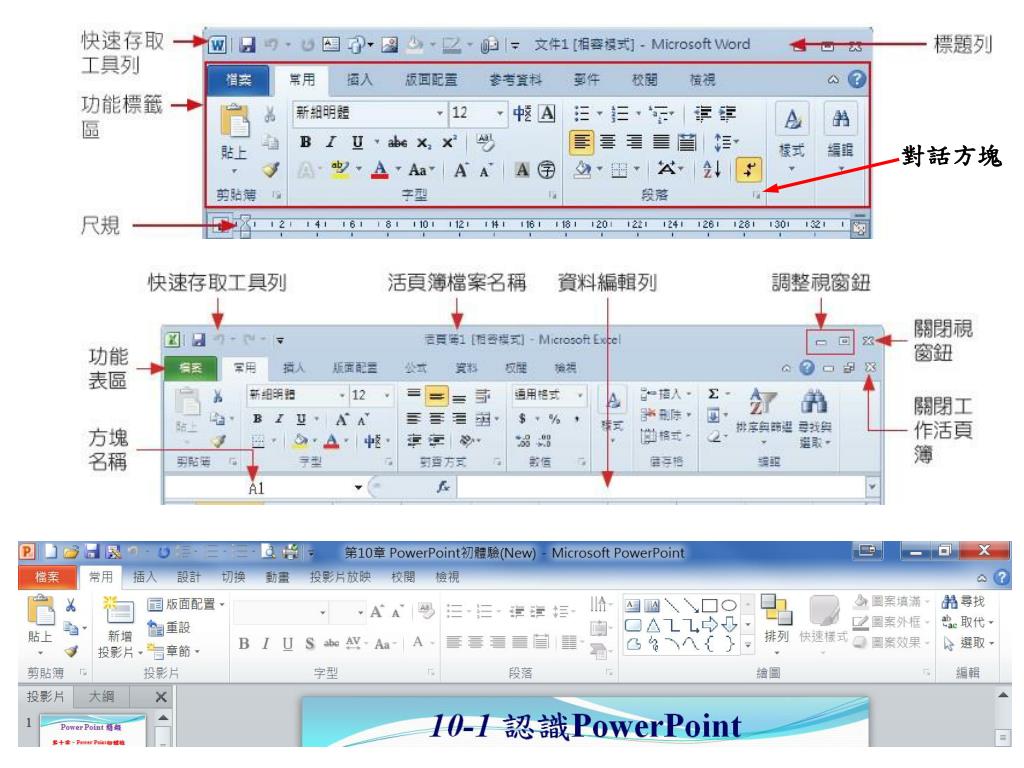Toggle Underline in the PowerPoint ribbon
Image resolution: width=1024 pixels, height=768 pixels.
tap(288, 644)
